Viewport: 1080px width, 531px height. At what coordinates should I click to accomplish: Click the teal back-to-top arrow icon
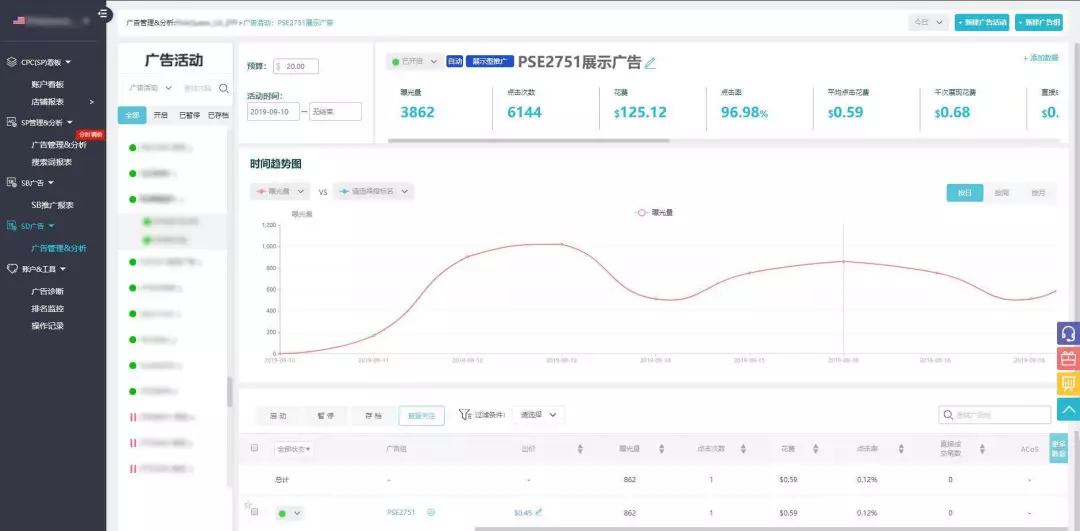(1068, 409)
